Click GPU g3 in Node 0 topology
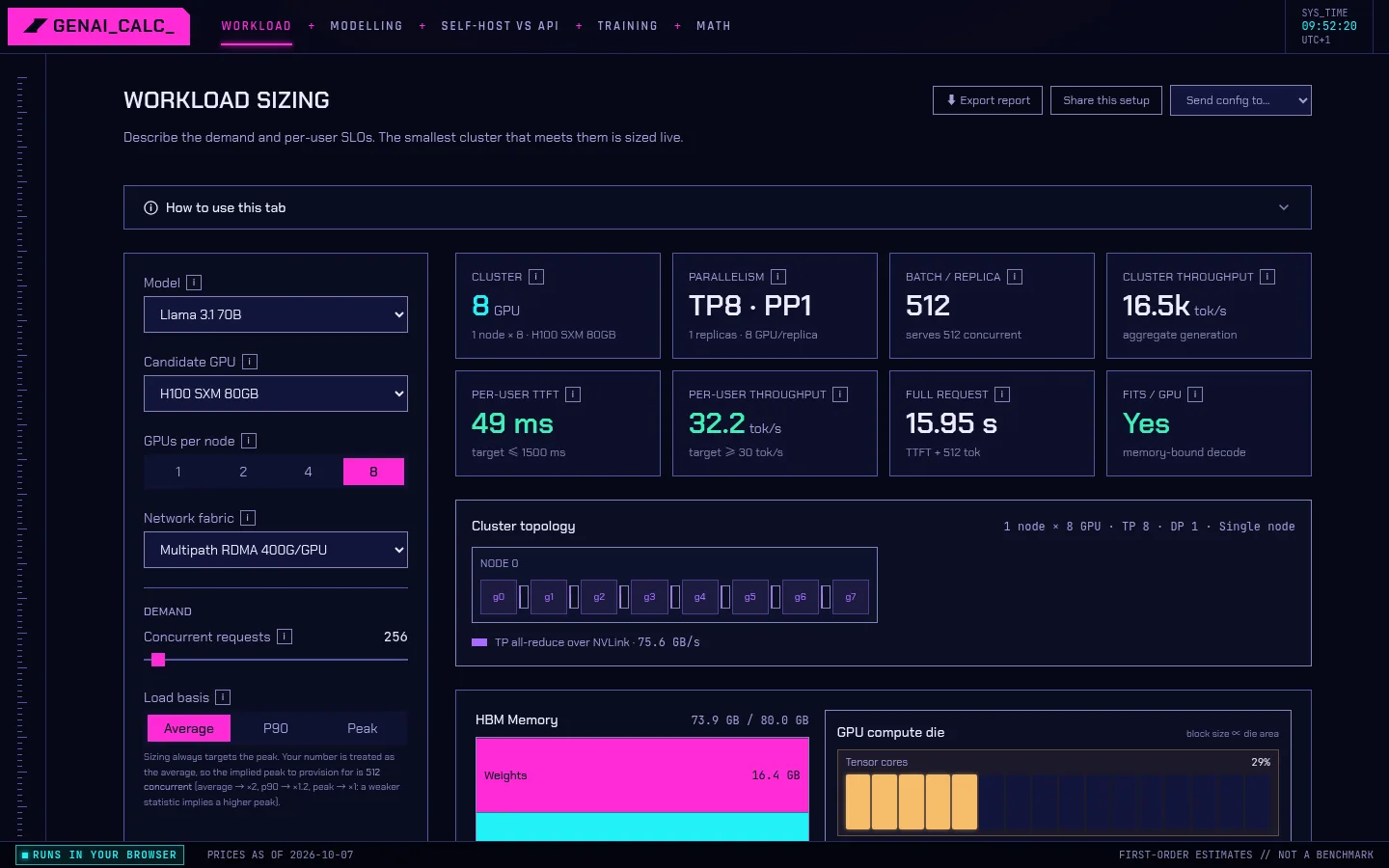Screen dimensions: 1389x868 649,597
